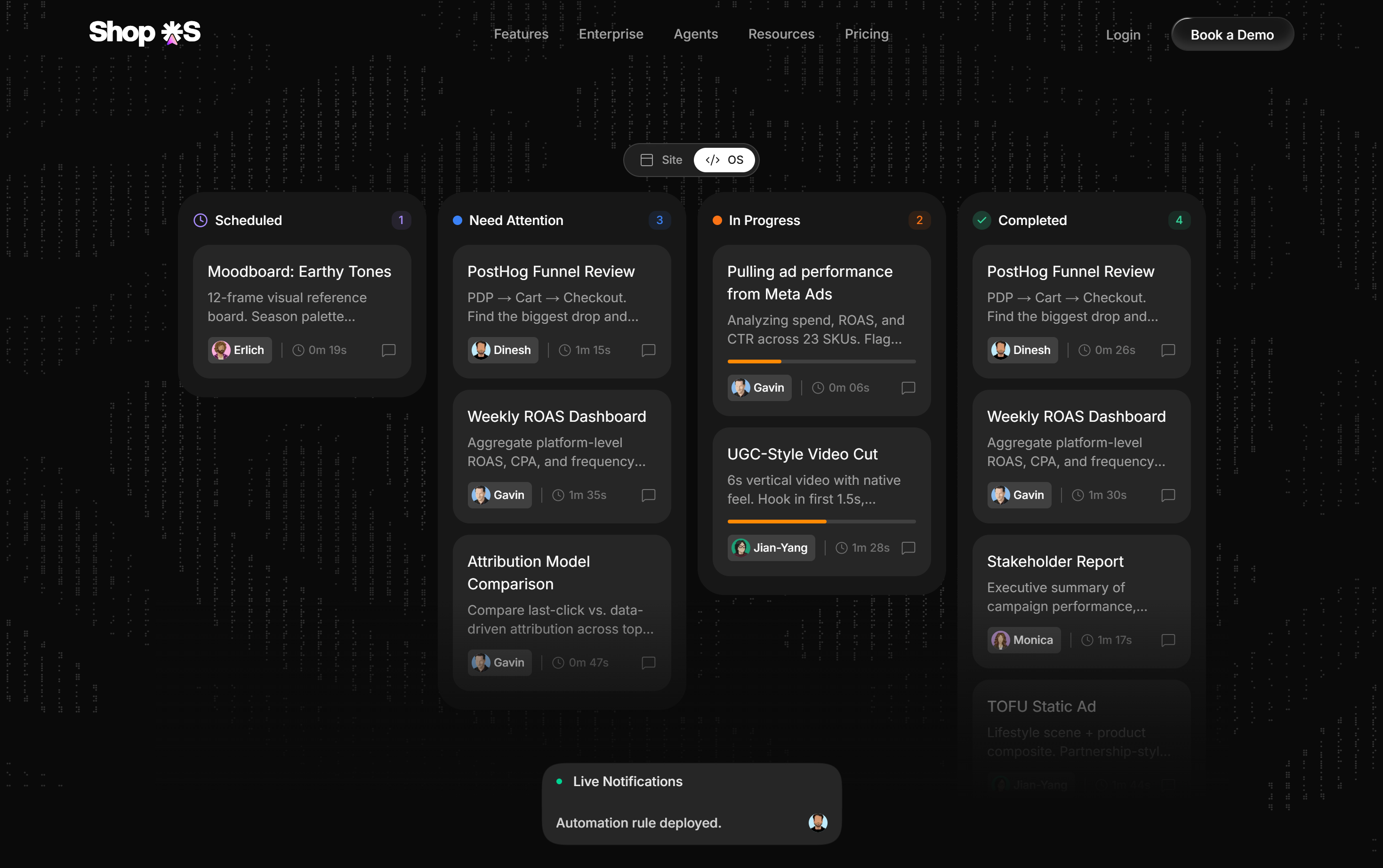
Task: Click the Meta Ads card progress bar
Action: click(821, 362)
